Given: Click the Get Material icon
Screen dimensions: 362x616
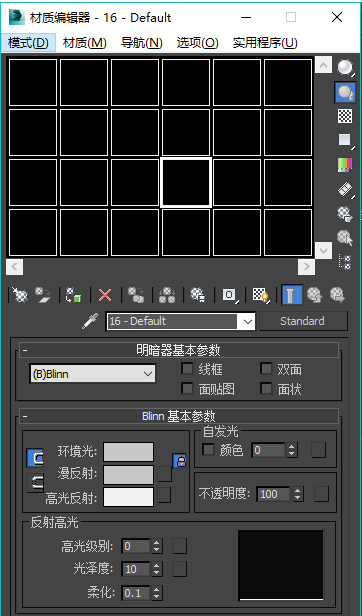Looking at the screenshot, I should click(x=20, y=295).
